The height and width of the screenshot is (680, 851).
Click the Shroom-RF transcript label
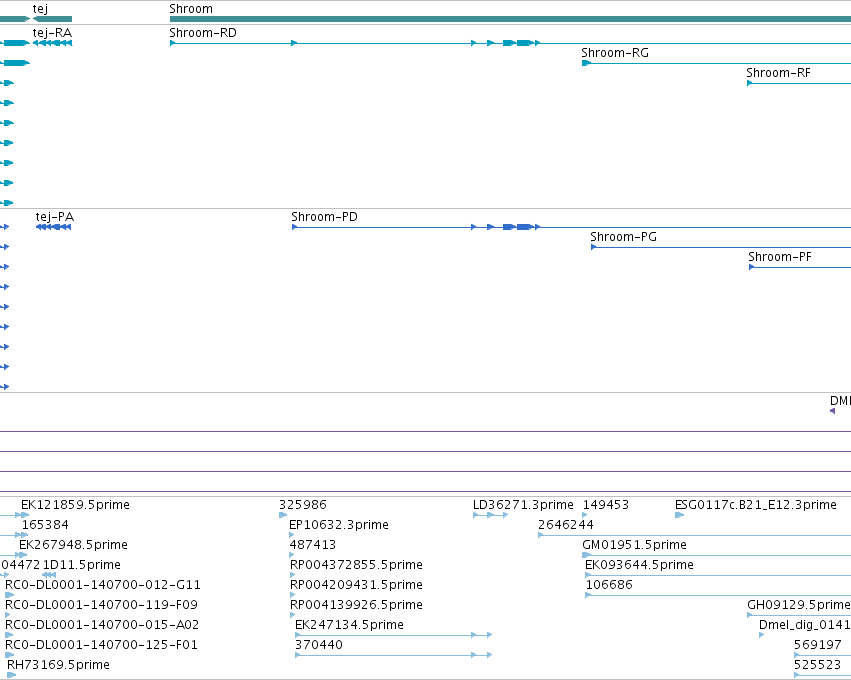click(x=778, y=73)
